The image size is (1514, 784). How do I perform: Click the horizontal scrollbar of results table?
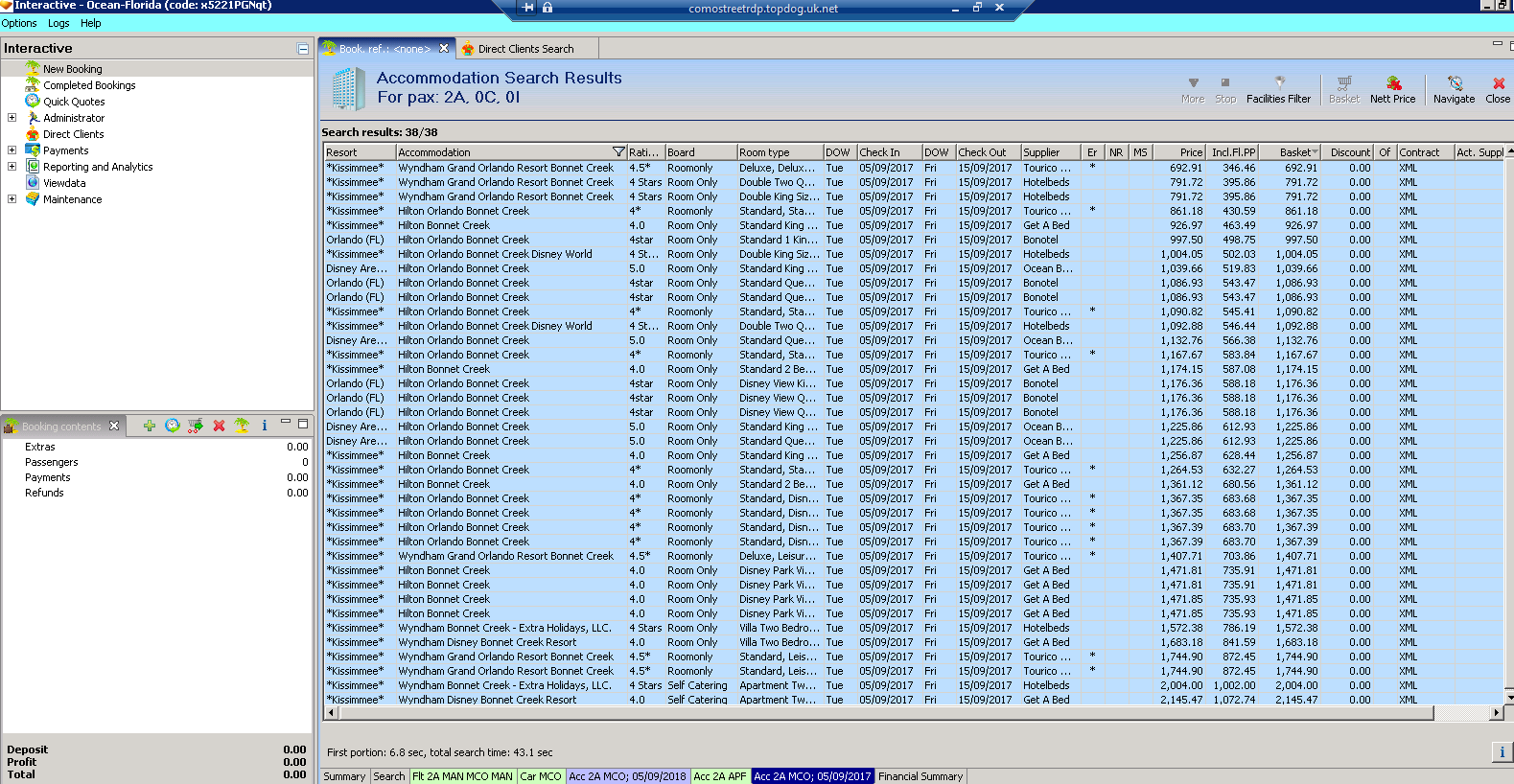click(x=885, y=712)
